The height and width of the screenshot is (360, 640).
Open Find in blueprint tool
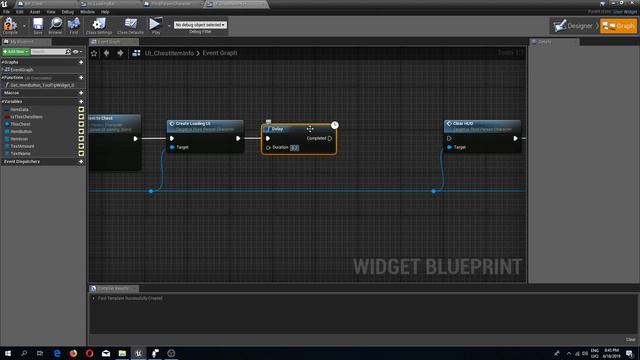pos(73,25)
